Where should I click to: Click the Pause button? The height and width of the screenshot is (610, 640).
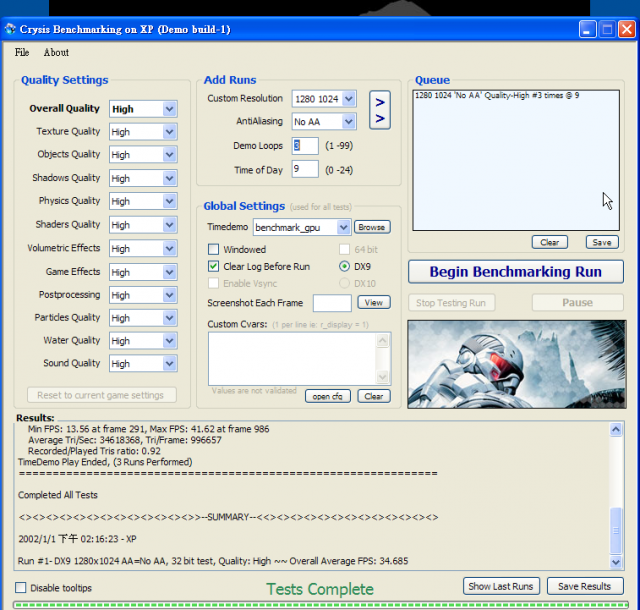578,303
